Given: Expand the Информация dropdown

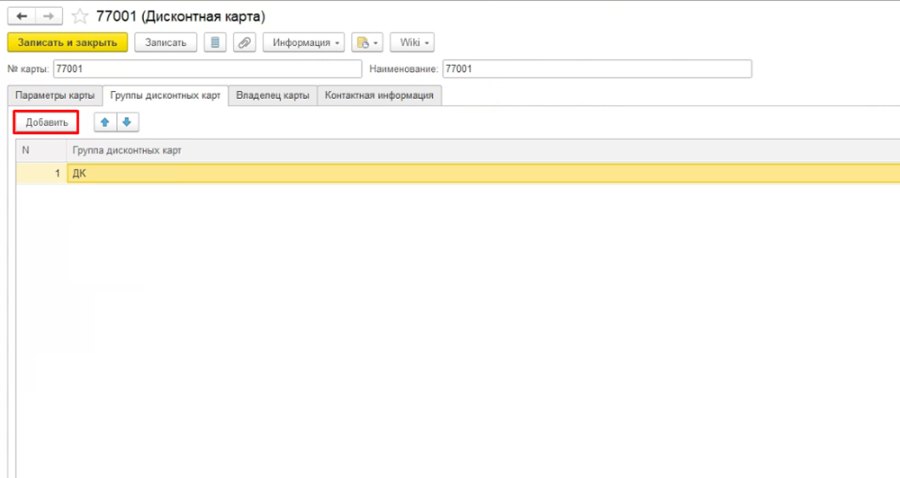Looking at the screenshot, I should [x=304, y=42].
